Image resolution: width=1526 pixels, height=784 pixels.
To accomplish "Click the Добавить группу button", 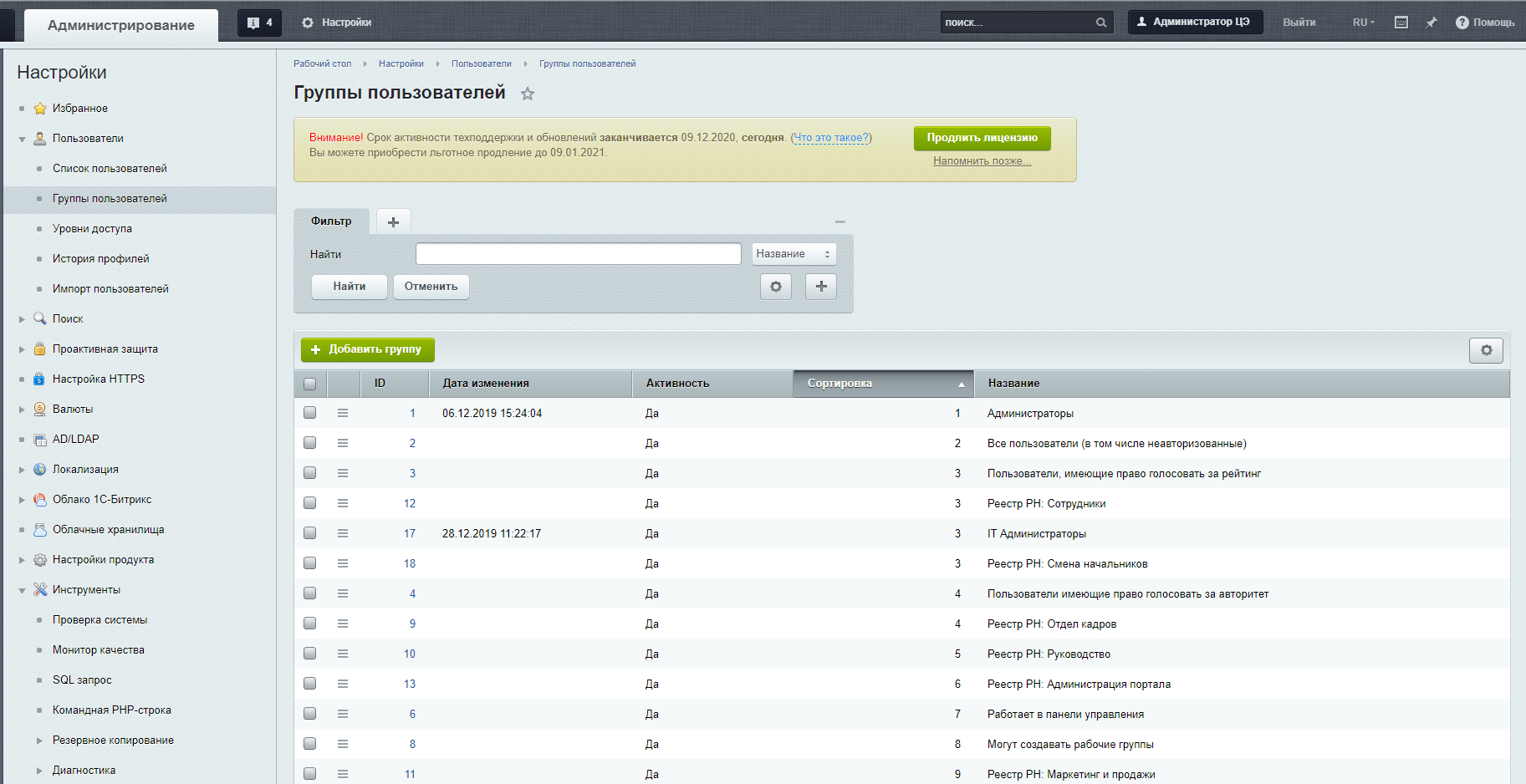I will click(x=367, y=349).
